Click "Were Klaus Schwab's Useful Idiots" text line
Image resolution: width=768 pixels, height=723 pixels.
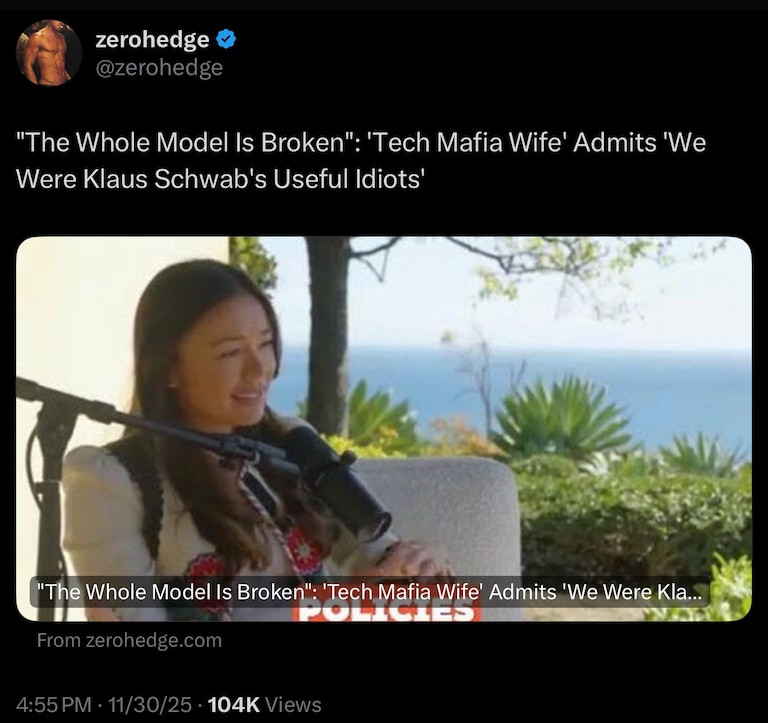[220, 179]
